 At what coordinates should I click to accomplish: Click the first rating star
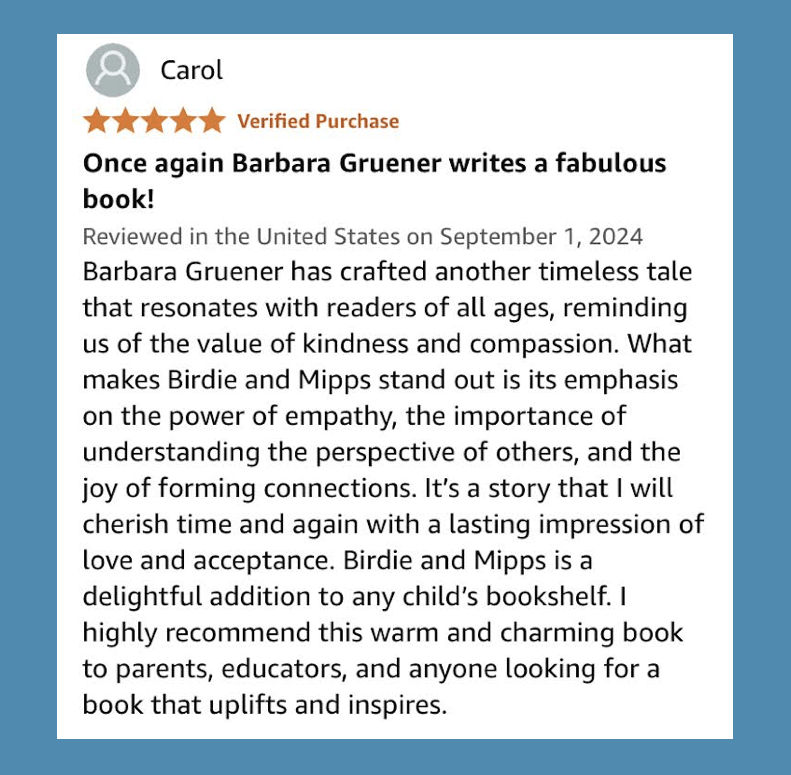tap(98, 121)
